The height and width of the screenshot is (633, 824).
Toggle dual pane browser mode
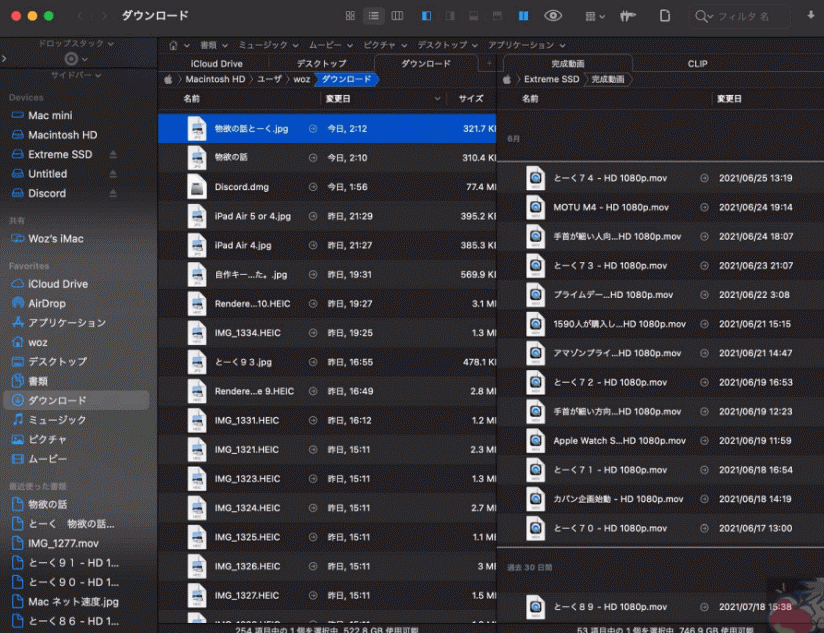pyautogui.click(x=523, y=16)
